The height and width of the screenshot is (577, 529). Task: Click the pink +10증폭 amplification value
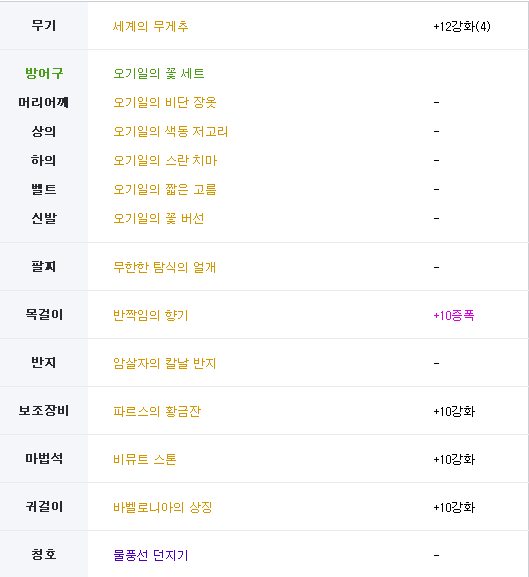[x=454, y=315]
